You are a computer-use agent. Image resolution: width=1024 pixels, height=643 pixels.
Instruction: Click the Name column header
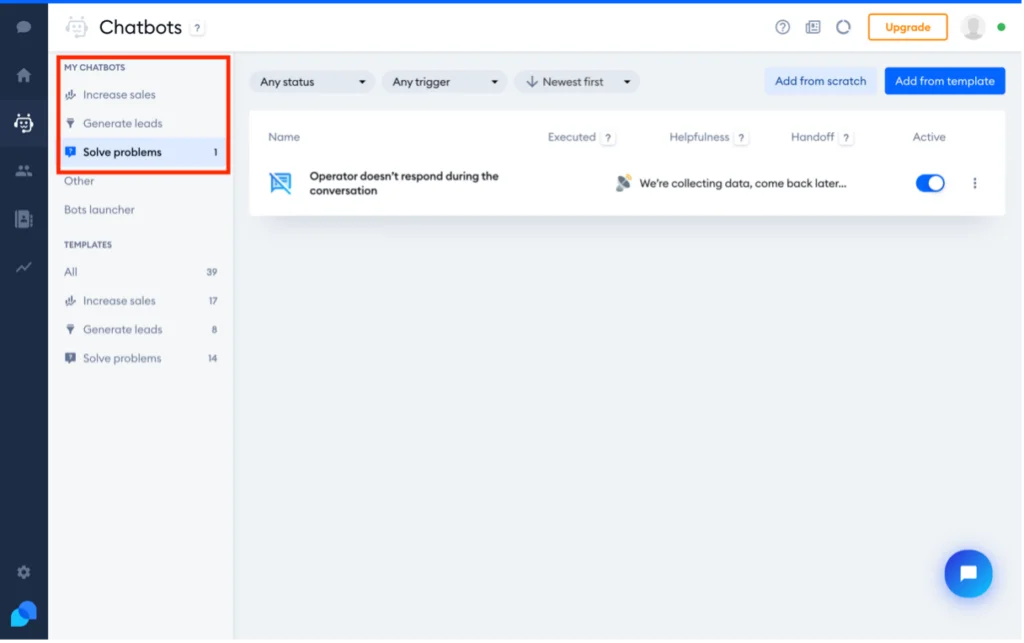coord(284,137)
